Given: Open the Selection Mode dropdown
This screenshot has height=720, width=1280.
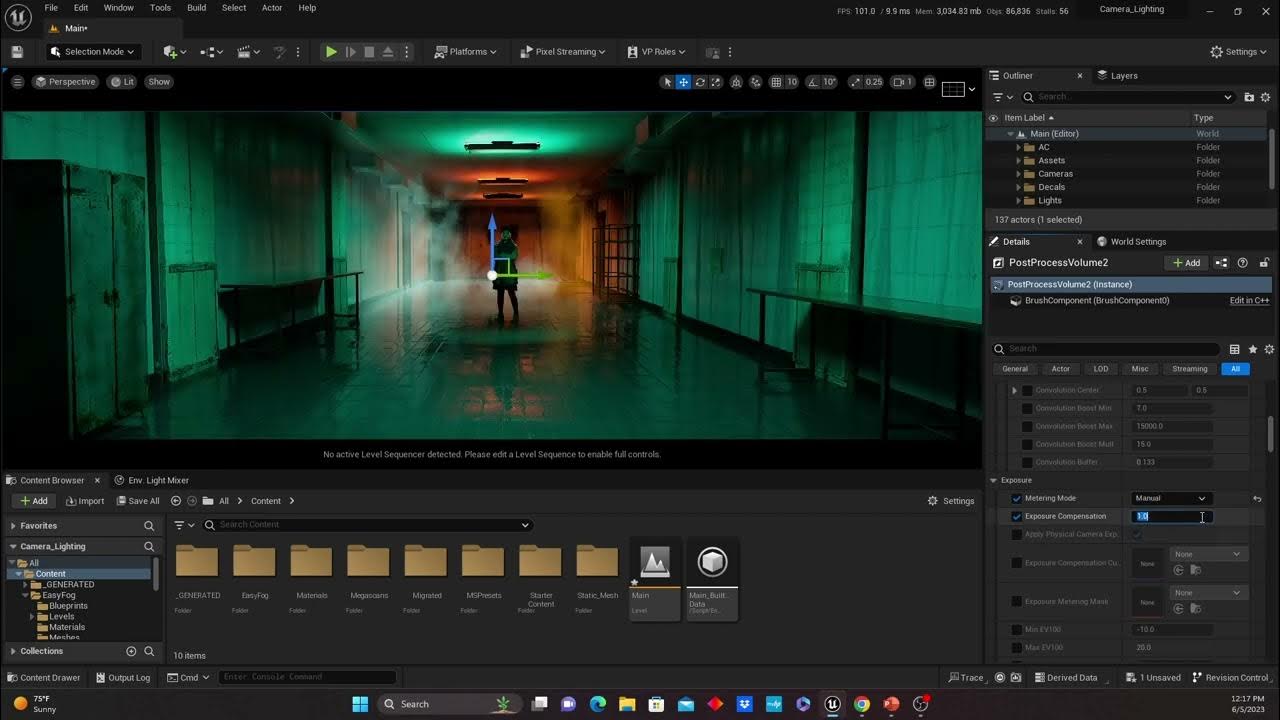Looking at the screenshot, I should pos(94,52).
